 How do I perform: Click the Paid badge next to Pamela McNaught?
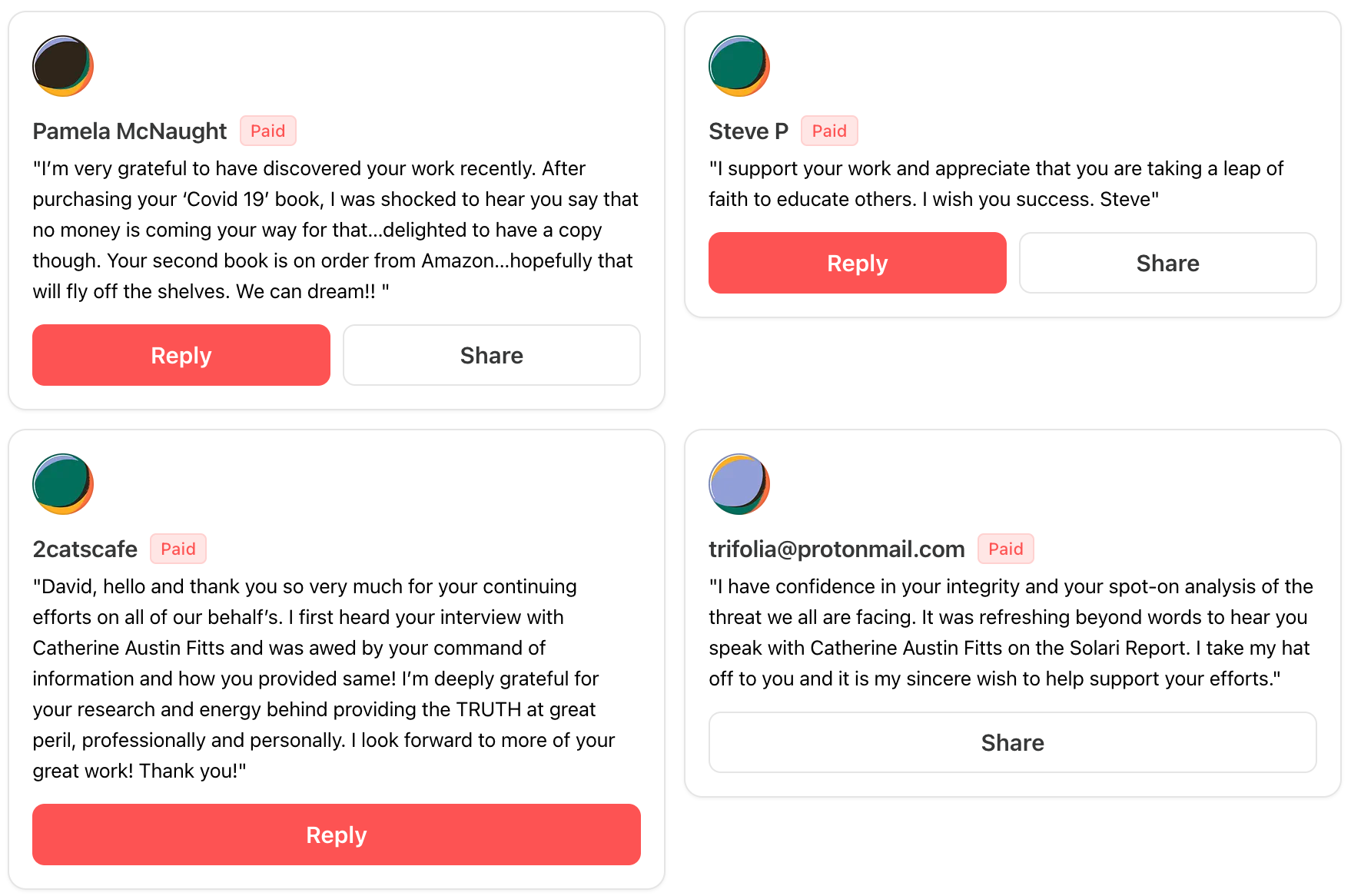click(267, 131)
